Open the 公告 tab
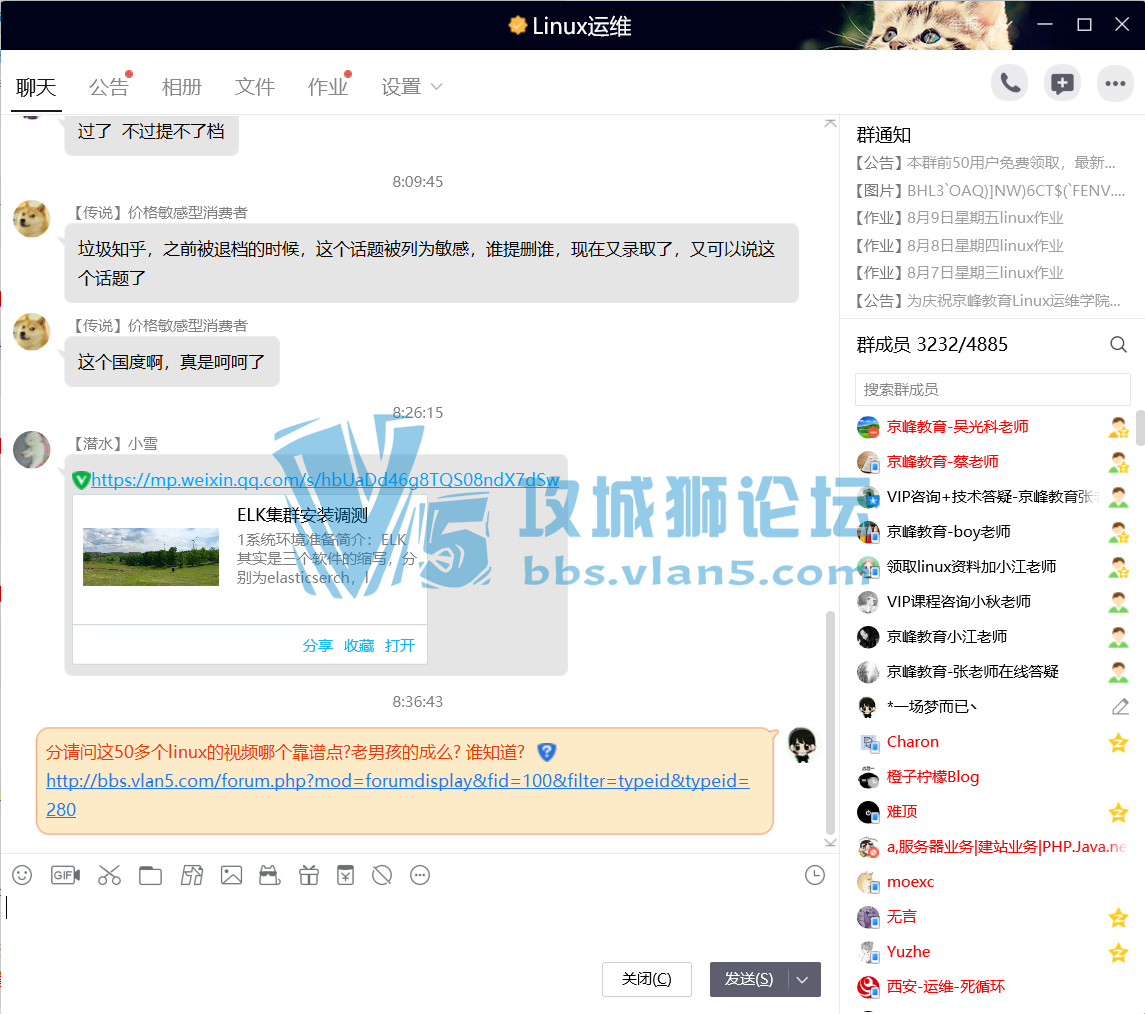 point(109,87)
